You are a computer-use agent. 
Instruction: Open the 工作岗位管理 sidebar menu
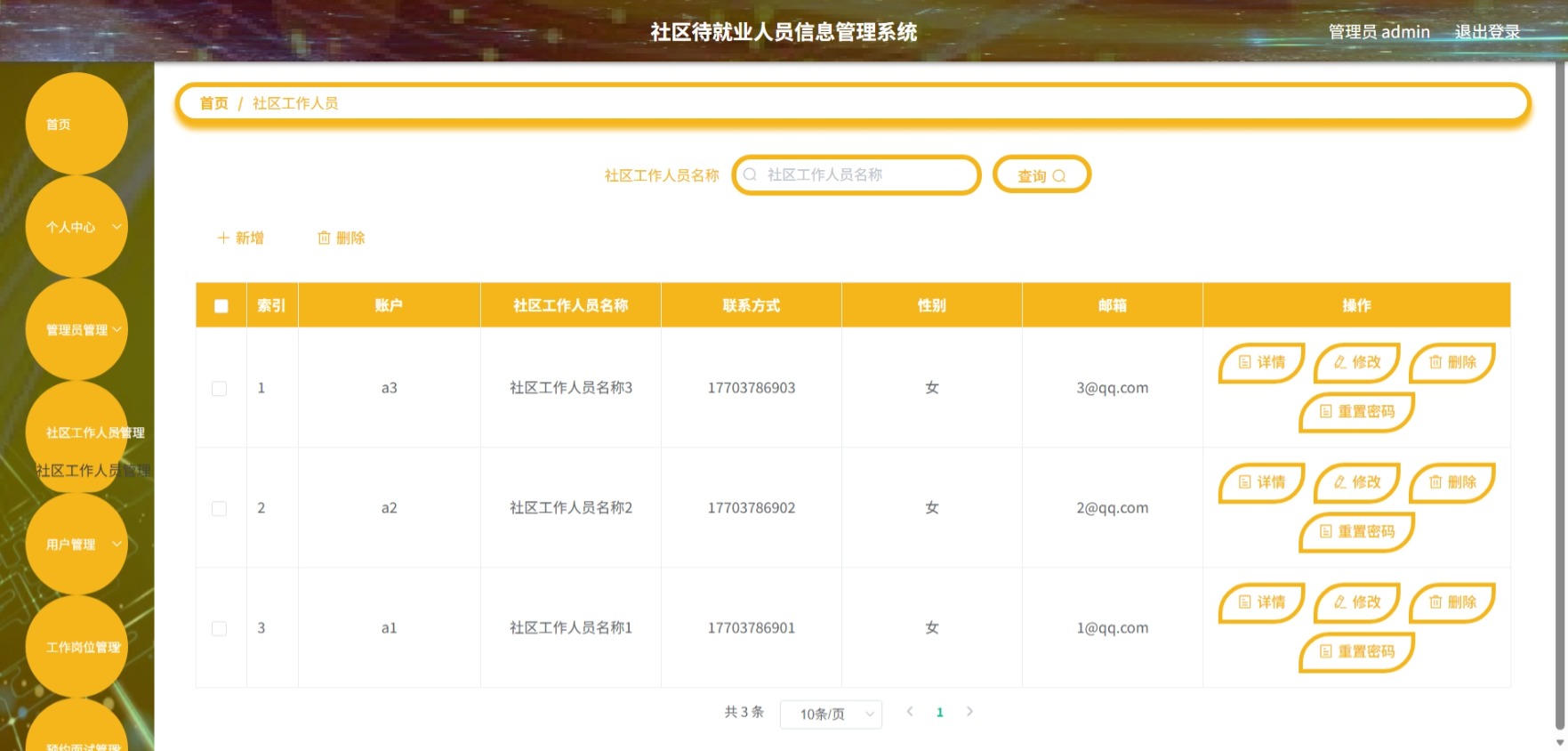point(76,647)
